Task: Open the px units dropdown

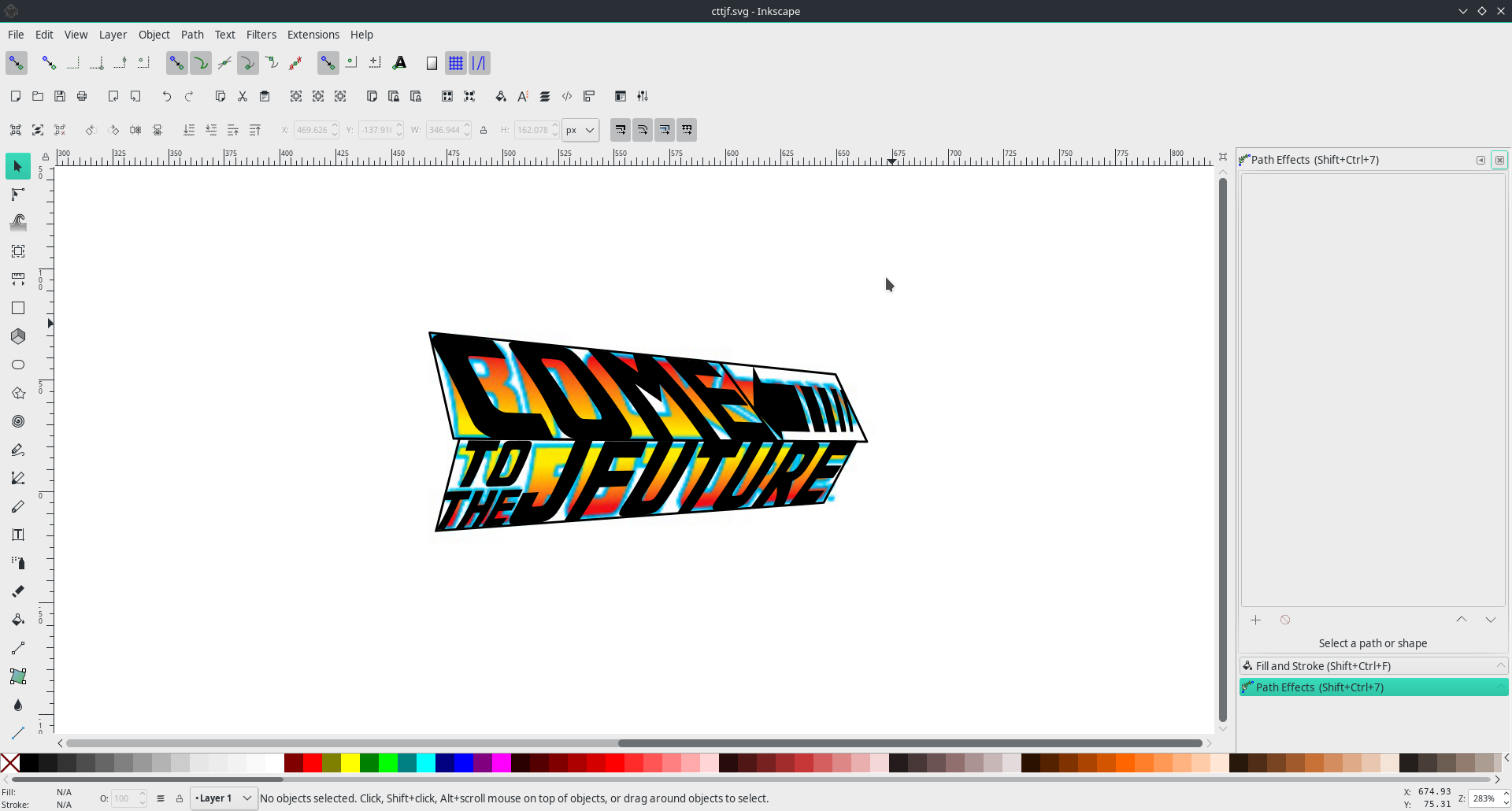Action: pyautogui.click(x=580, y=130)
